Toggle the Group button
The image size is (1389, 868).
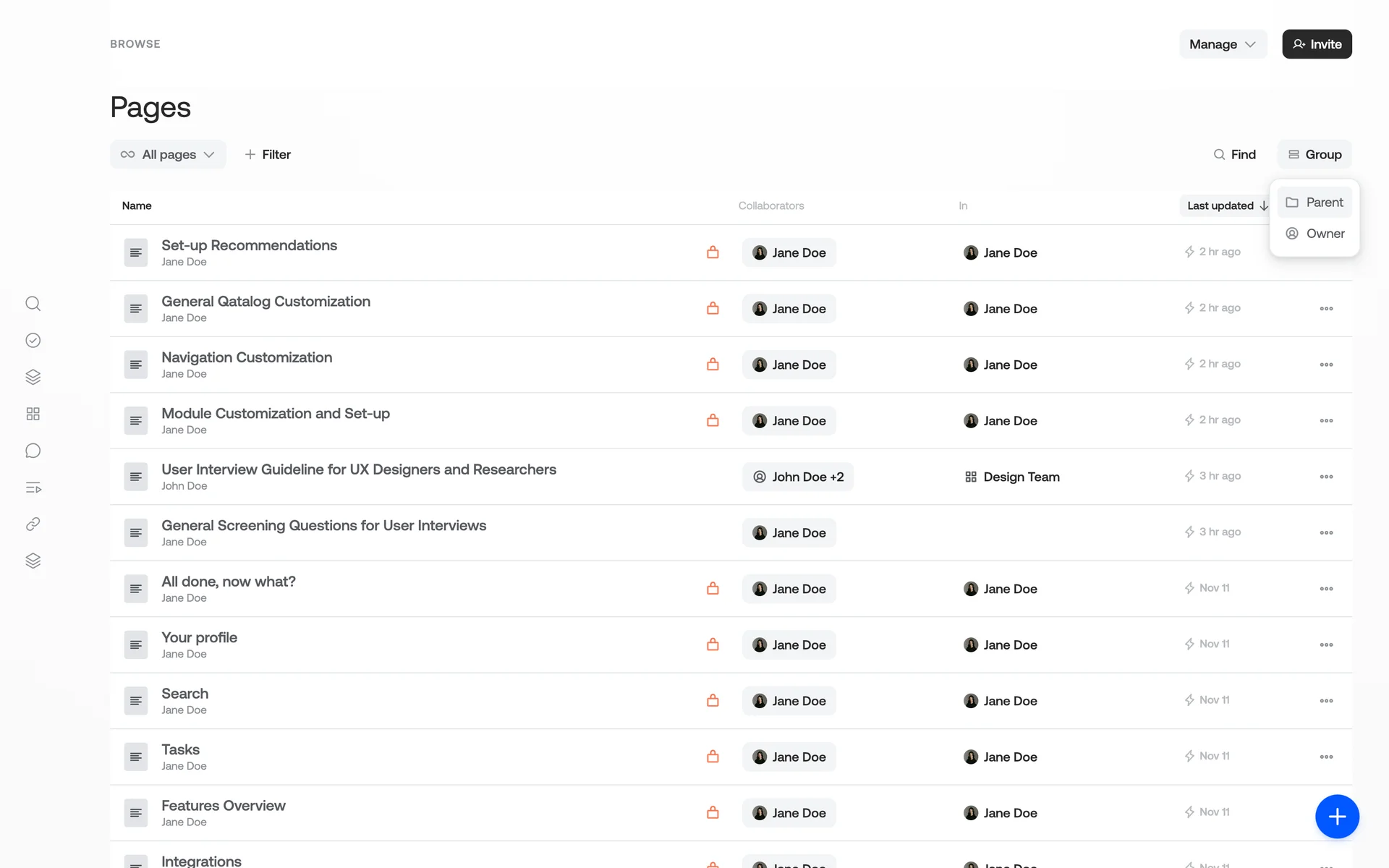tap(1314, 155)
